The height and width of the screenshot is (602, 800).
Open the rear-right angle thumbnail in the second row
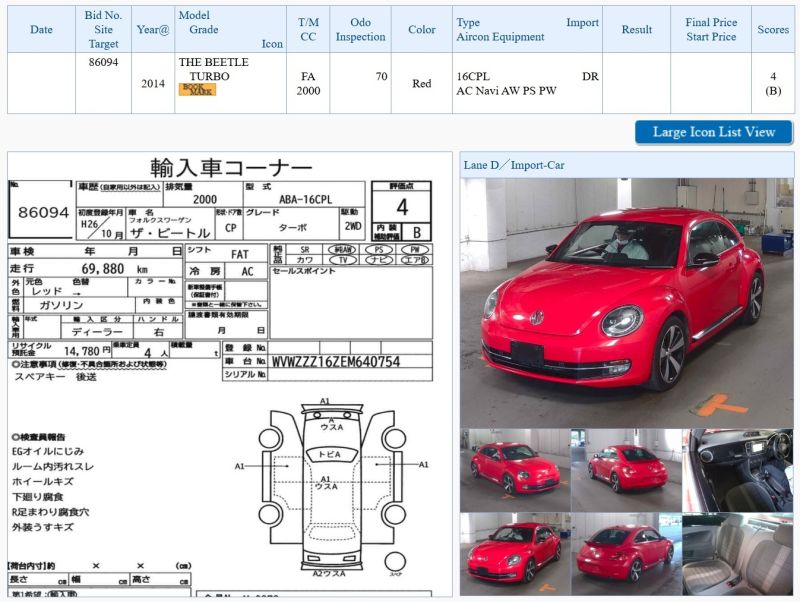[626, 554]
